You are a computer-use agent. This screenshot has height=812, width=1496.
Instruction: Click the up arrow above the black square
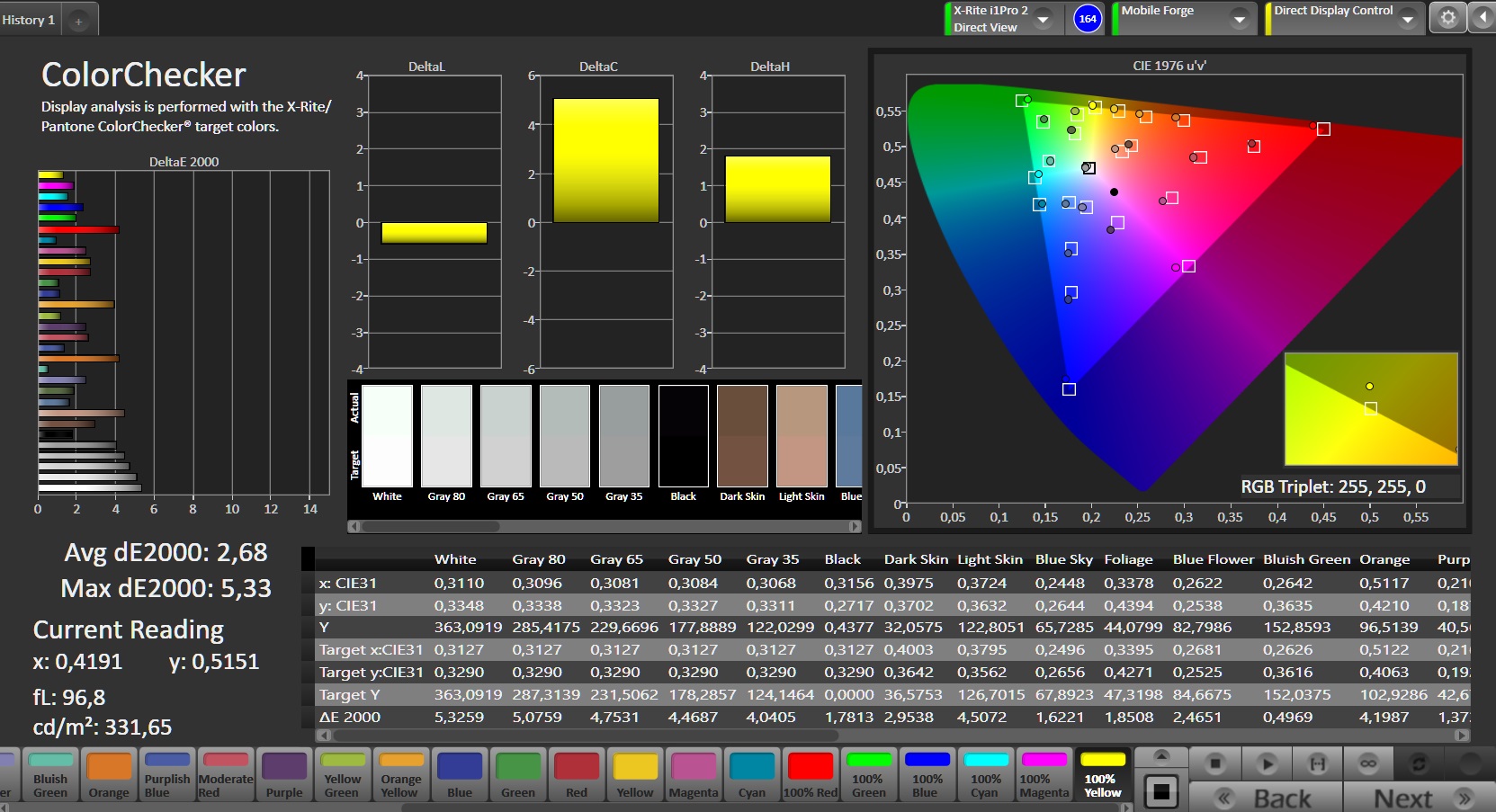[1161, 755]
